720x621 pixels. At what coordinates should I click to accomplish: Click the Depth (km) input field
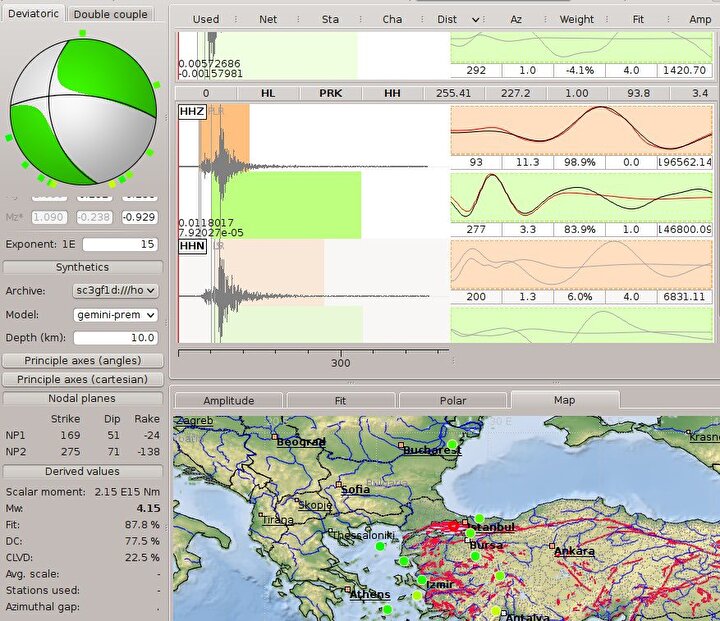point(115,337)
